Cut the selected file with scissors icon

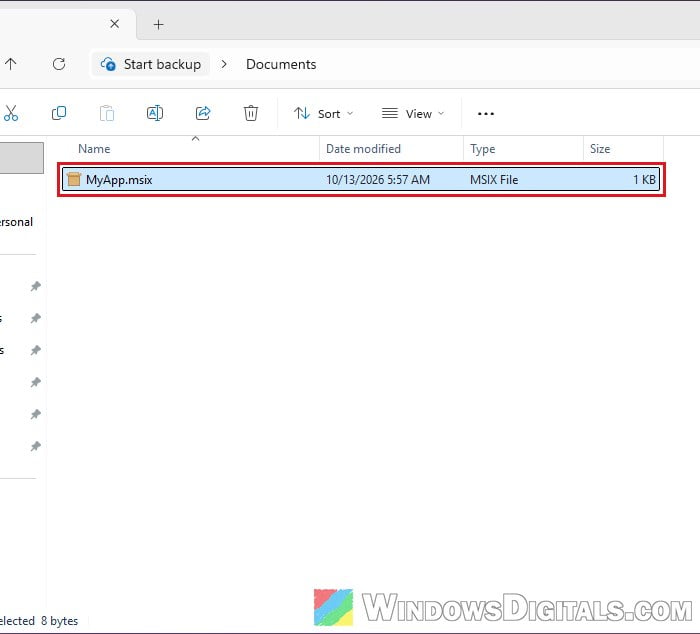click(11, 113)
